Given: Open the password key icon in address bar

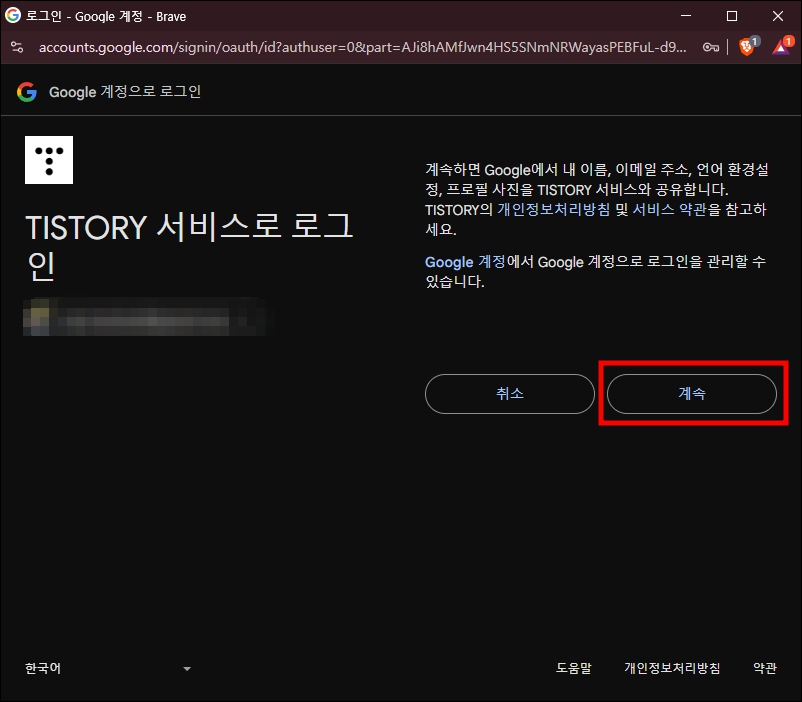Looking at the screenshot, I should [711, 47].
